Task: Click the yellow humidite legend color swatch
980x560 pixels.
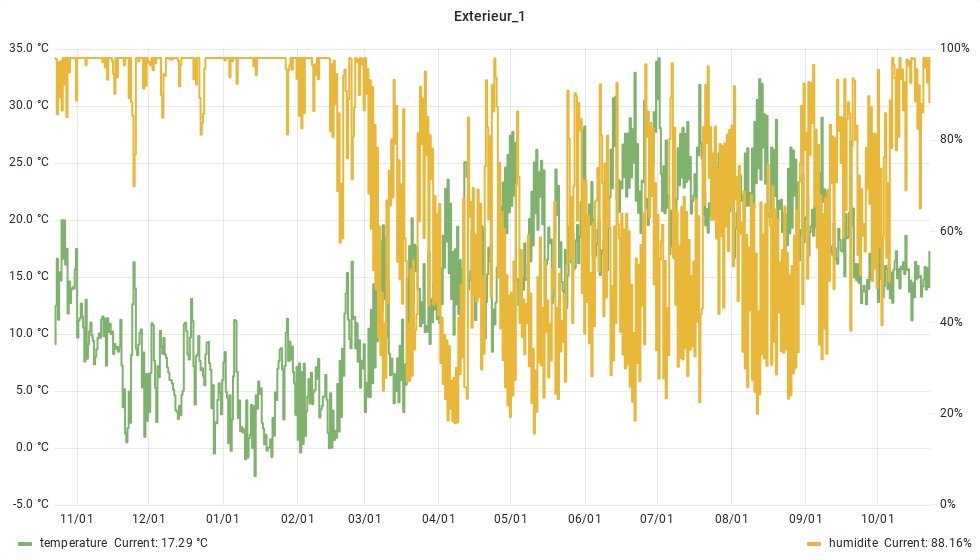Action: point(813,543)
